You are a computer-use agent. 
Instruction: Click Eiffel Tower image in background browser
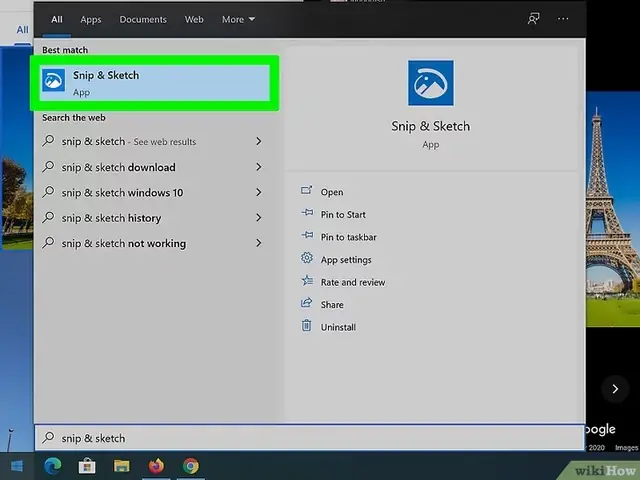[x=613, y=209]
